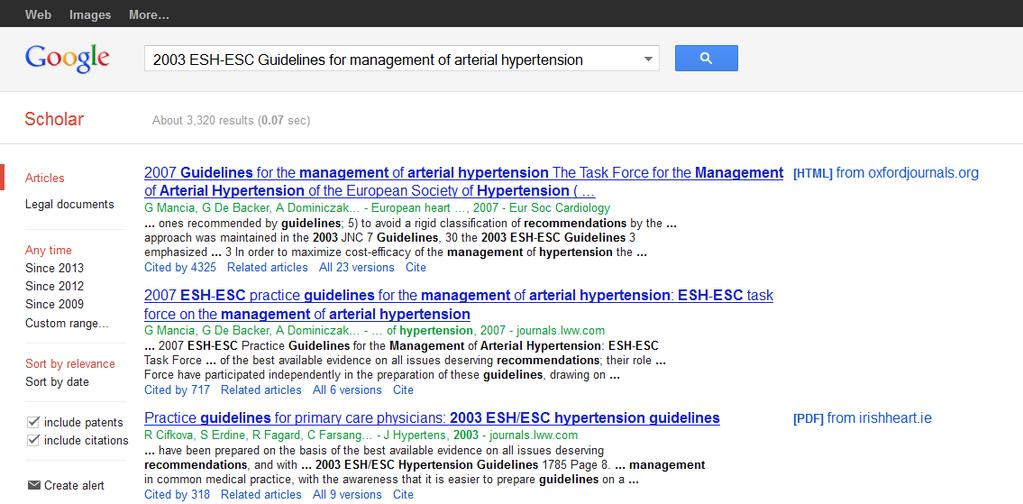Viewport: 1023px width, 504px height.
Task: Click the Scholar heading
Action: [x=54, y=119]
